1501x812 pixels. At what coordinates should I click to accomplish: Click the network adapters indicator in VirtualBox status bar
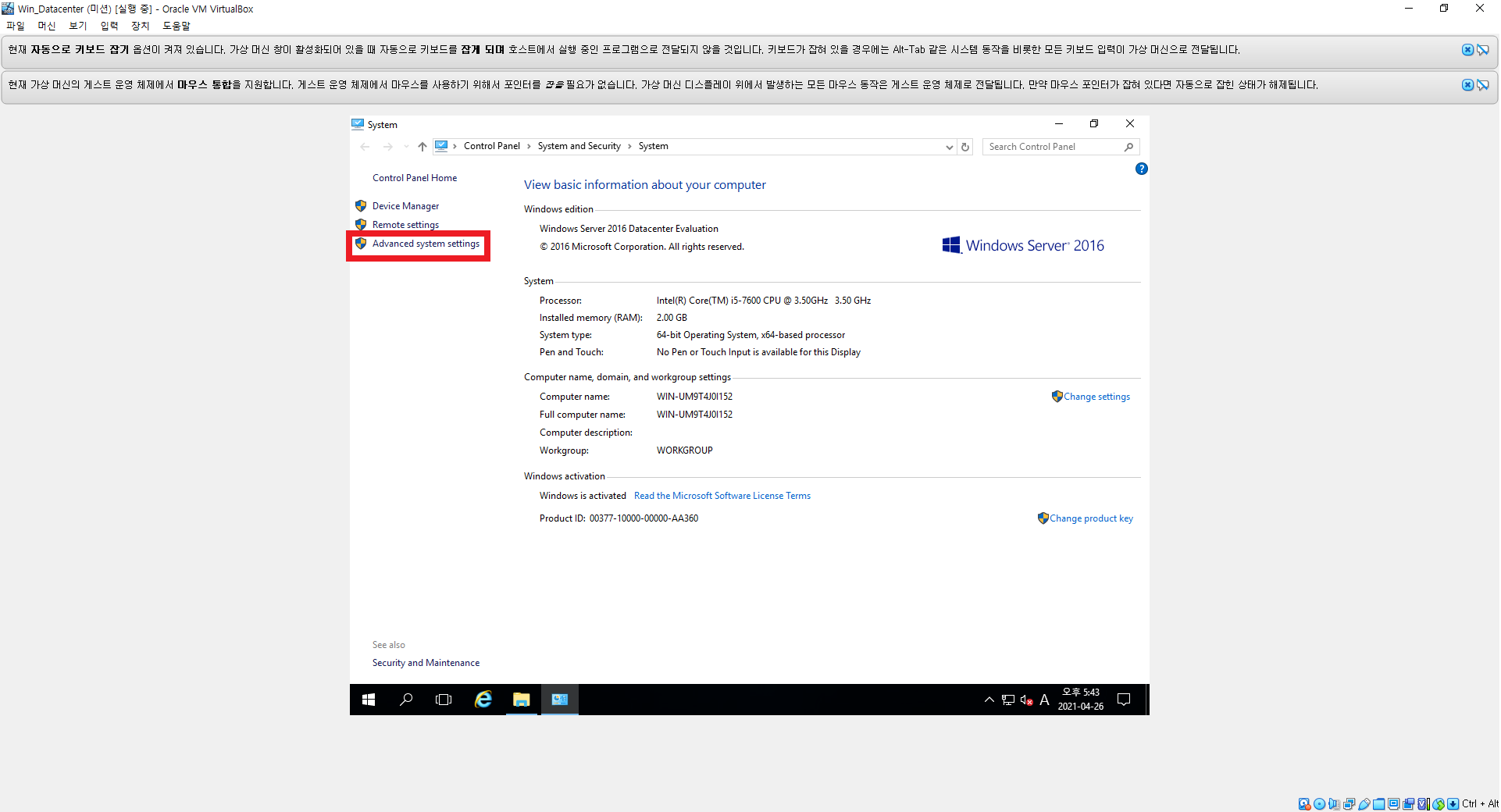(1349, 803)
